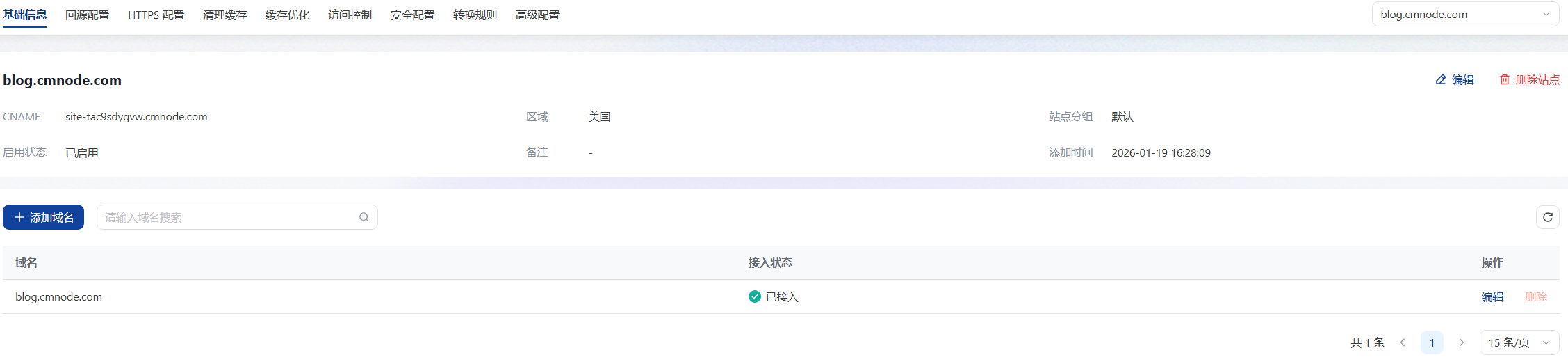Select the 清理缓存 tab

(x=224, y=15)
